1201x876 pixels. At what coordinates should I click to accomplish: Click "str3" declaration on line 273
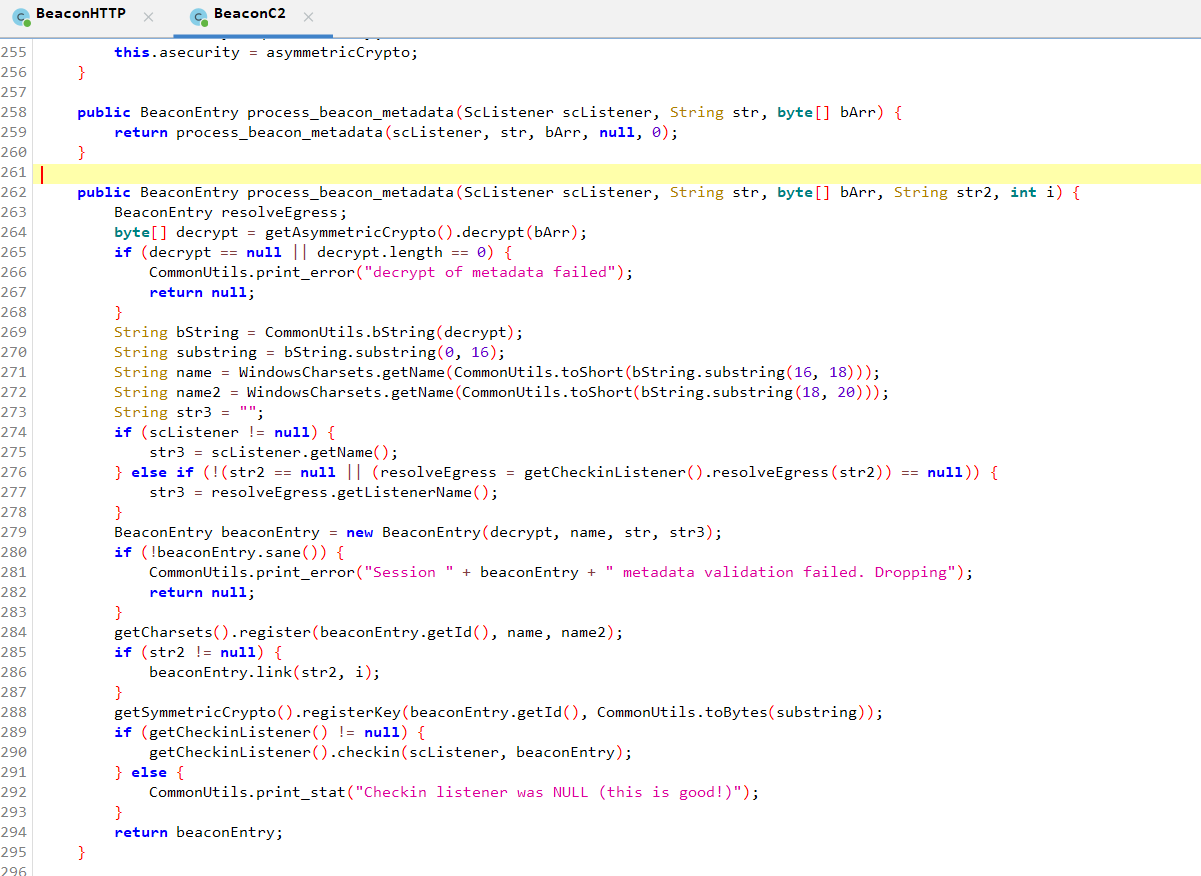[x=194, y=412]
